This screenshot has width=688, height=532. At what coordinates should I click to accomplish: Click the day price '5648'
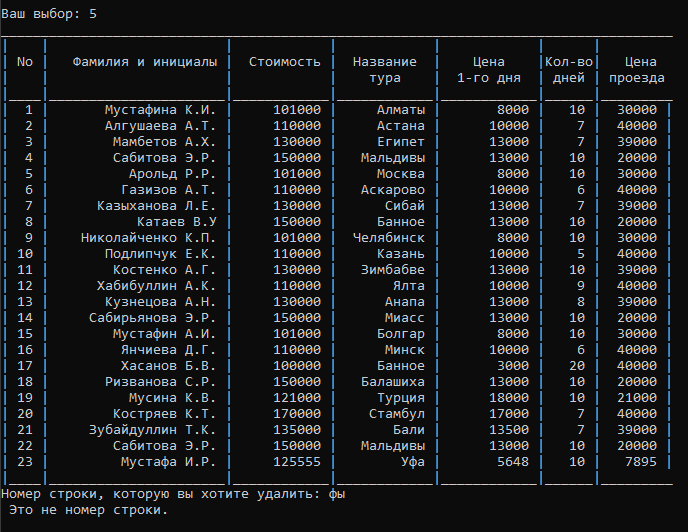513,462
